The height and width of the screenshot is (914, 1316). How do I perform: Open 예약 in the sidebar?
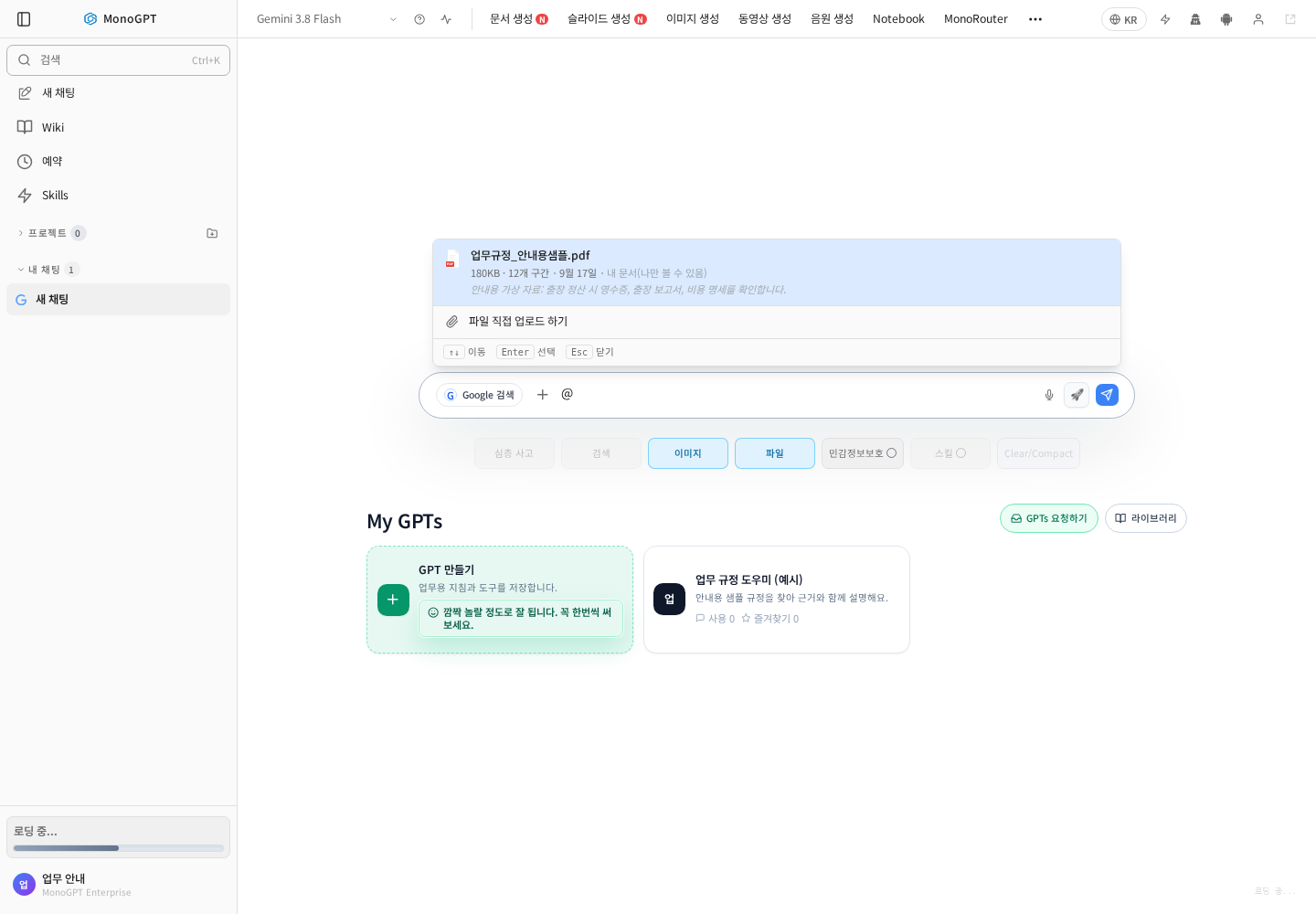pyautogui.click(x=118, y=162)
